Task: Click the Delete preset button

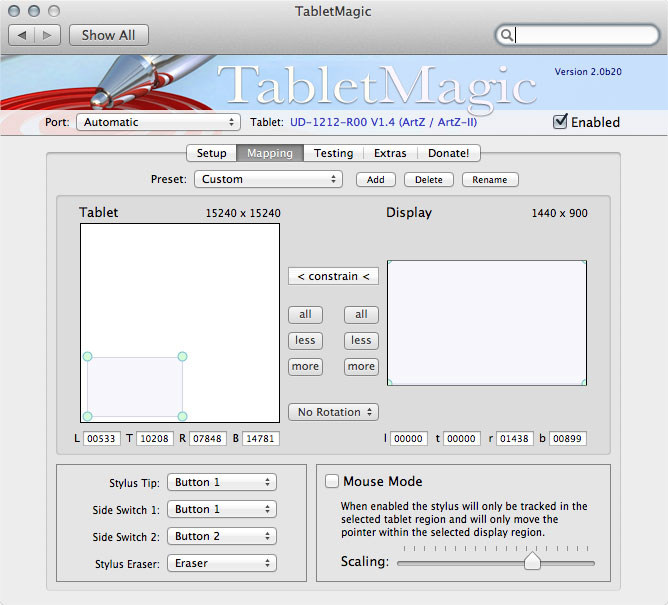Action: tap(429, 180)
